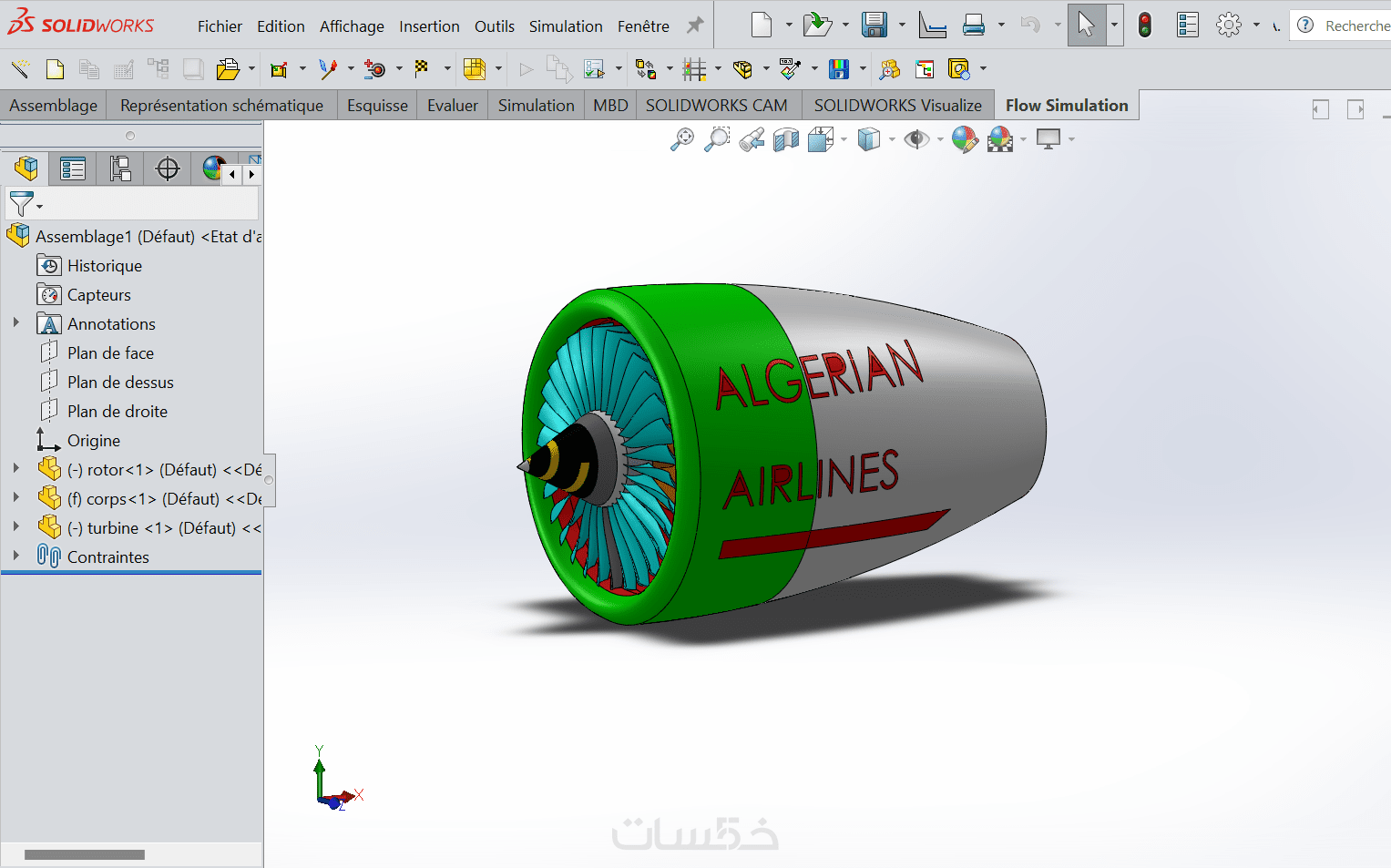Click the Rebuild traffic light icon
The width and height of the screenshot is (1391, 868).
1145,25
